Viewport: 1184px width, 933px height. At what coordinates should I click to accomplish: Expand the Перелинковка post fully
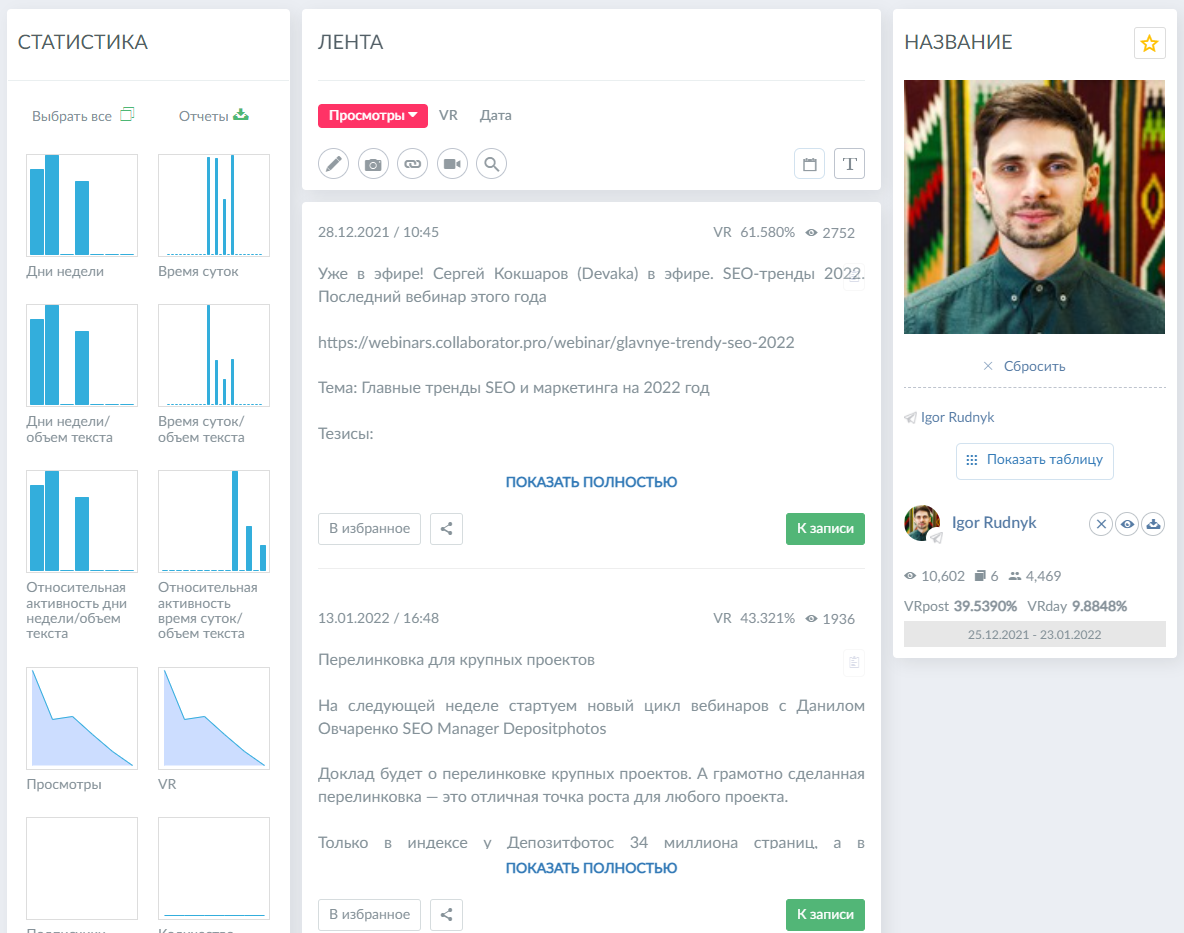pos(591,867)
